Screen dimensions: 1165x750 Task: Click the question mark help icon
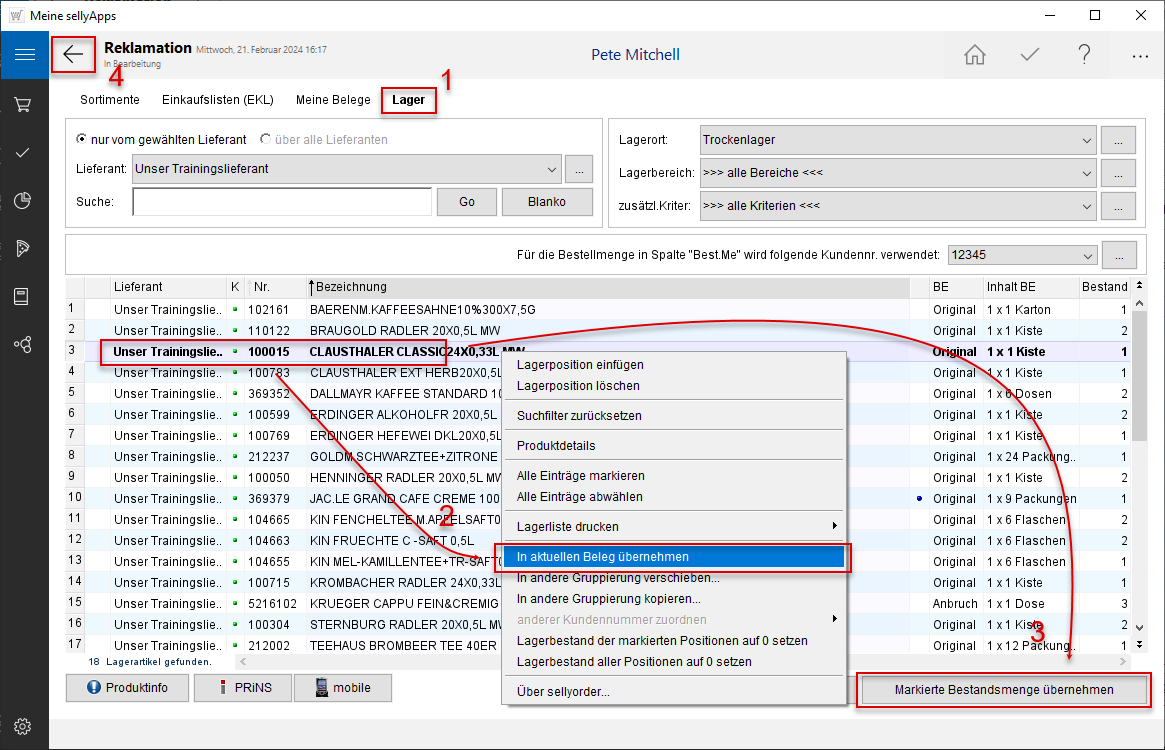(x=1084, y=55)
